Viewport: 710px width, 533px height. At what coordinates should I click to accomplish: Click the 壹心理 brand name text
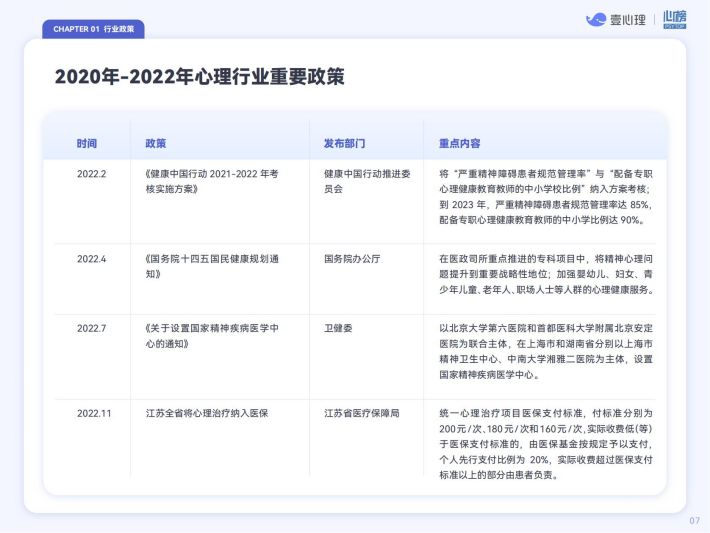coord(628,20)
